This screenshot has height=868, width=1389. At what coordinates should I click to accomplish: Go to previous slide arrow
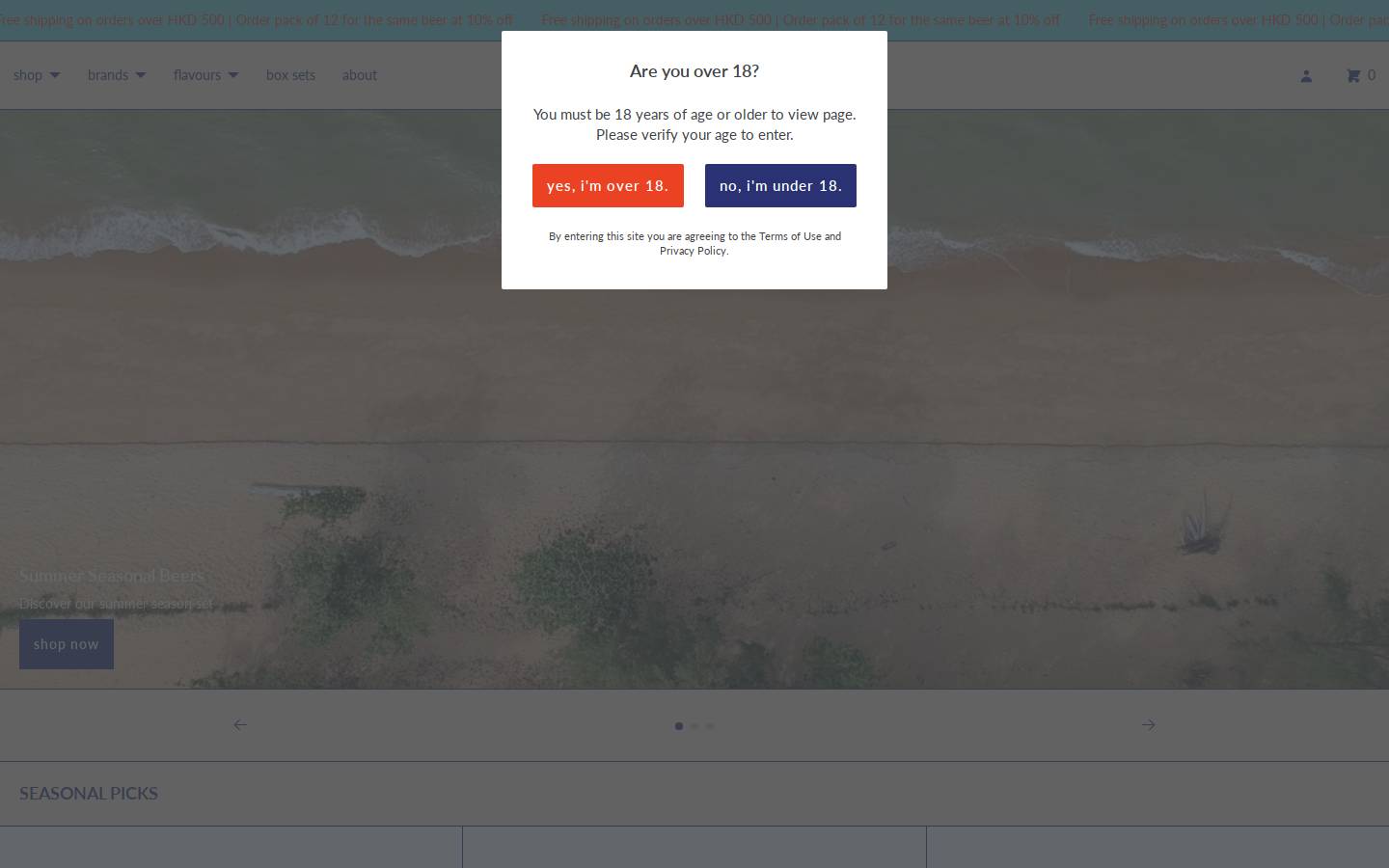(x=240, y=724)
